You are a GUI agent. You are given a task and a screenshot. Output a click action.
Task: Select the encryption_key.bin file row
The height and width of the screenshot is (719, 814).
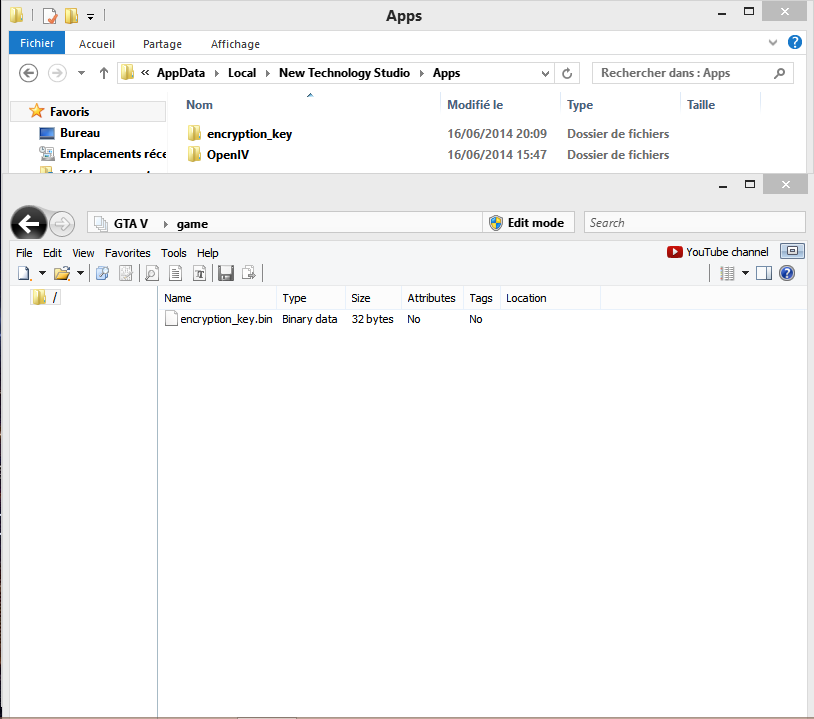[x=382, y=319]
